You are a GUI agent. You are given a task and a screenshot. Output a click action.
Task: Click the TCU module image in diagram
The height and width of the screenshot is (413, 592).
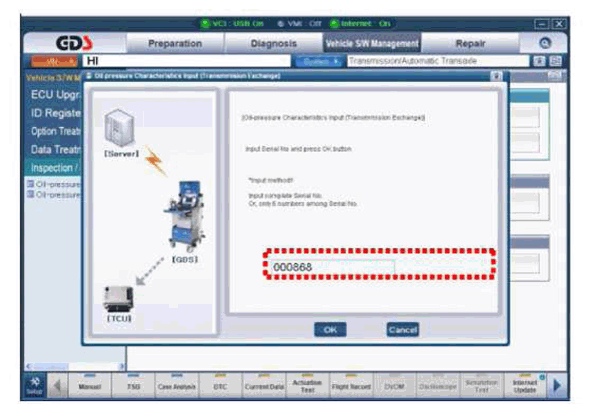pyautogui.click(x=118, y=298)
